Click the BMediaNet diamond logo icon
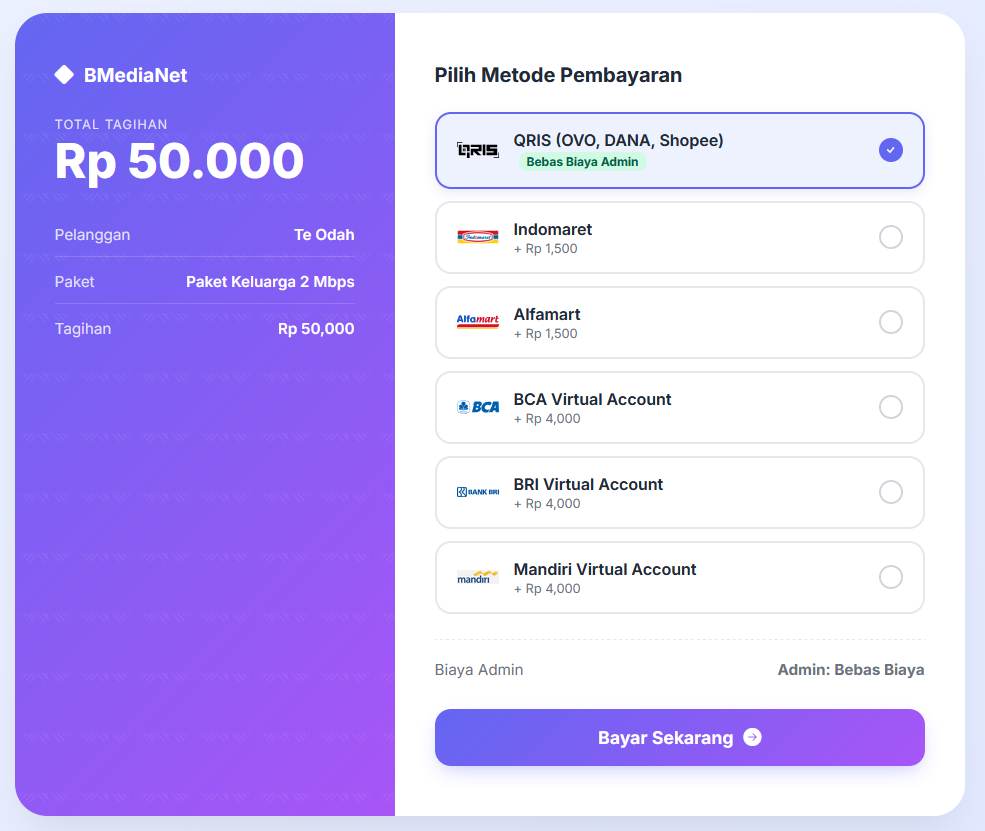This screenshot has width=985, height=831. (64, 75)
